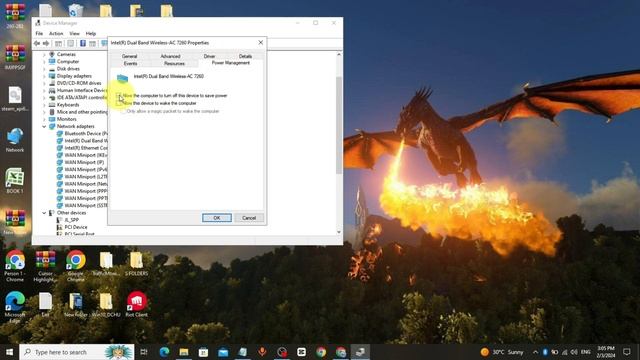The height and width of the screenshot is (360, 640).
Task: Open File Explorer from the taskbar
Action: coord(184,352)
